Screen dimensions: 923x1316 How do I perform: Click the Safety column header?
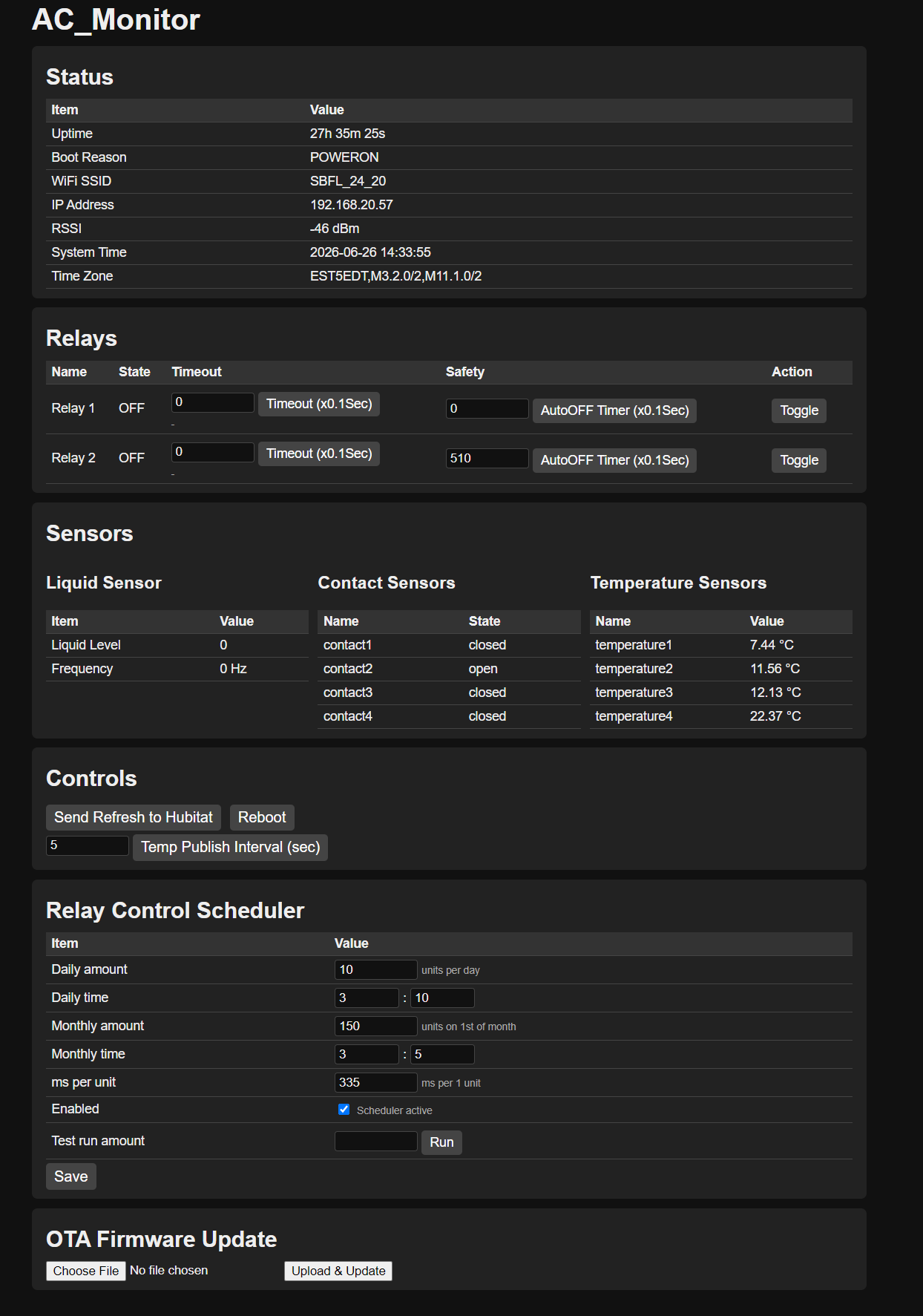pyautogui.click(x=465, y=372)
